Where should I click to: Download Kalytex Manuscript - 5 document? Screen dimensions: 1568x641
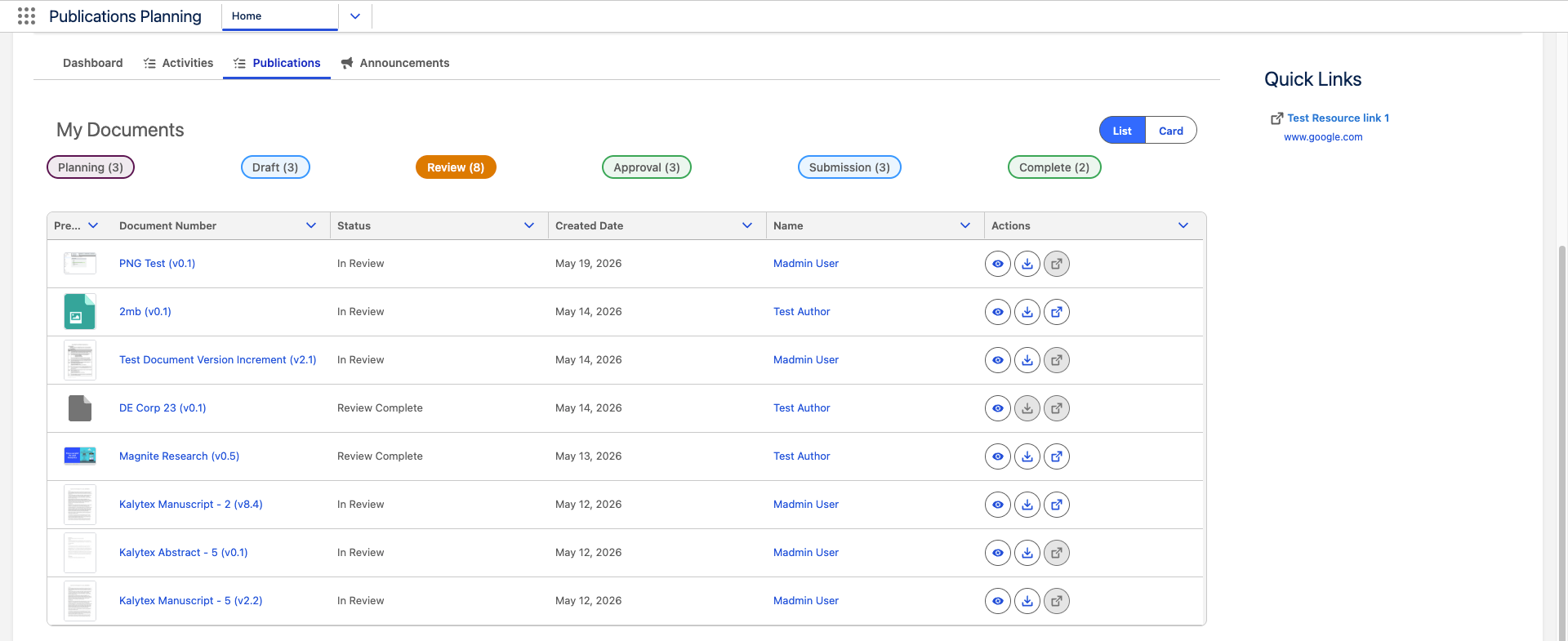click(x=1027, y=601)
